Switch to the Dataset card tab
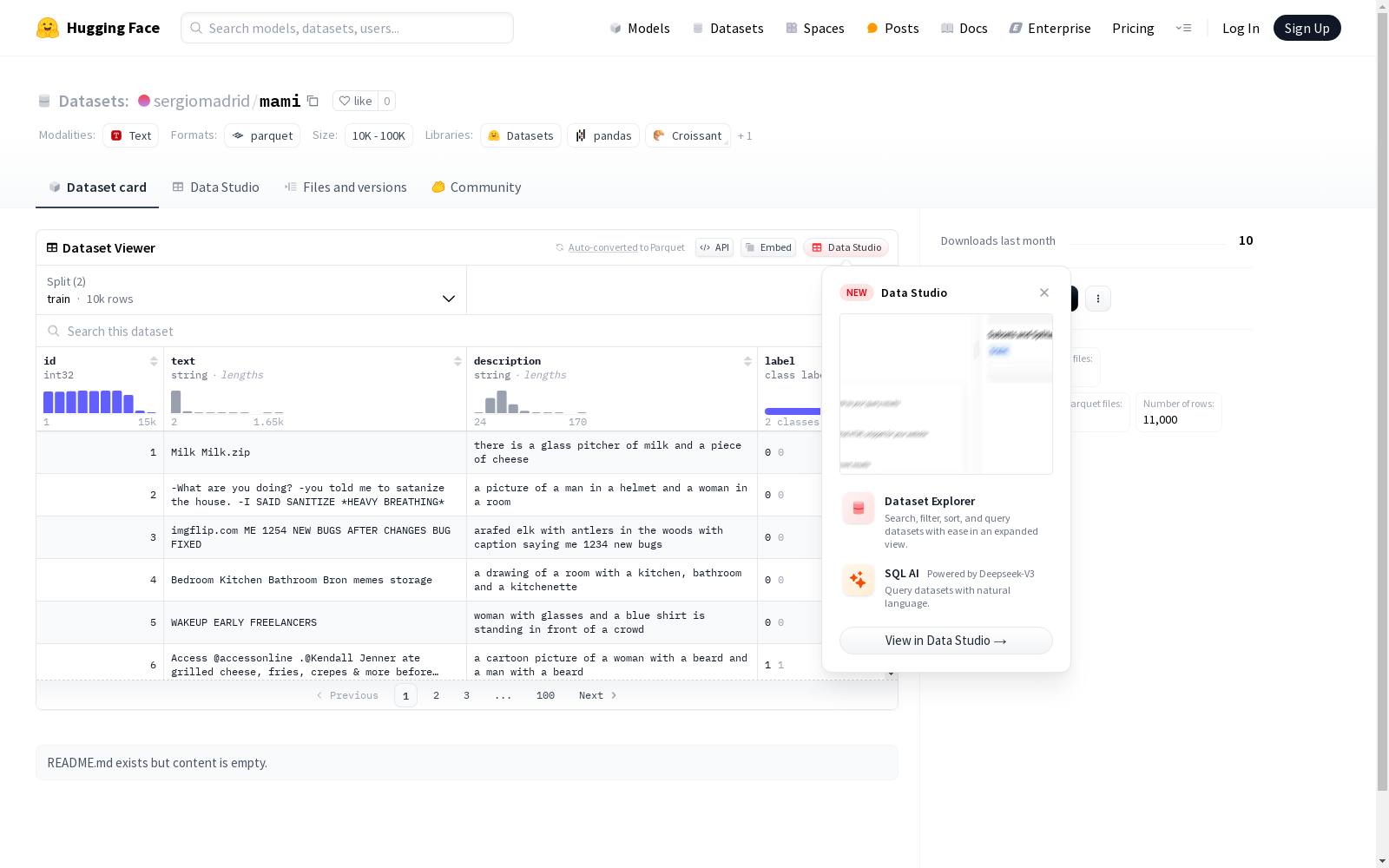Viewport: 1389px width, 868px height. point(97,187)
